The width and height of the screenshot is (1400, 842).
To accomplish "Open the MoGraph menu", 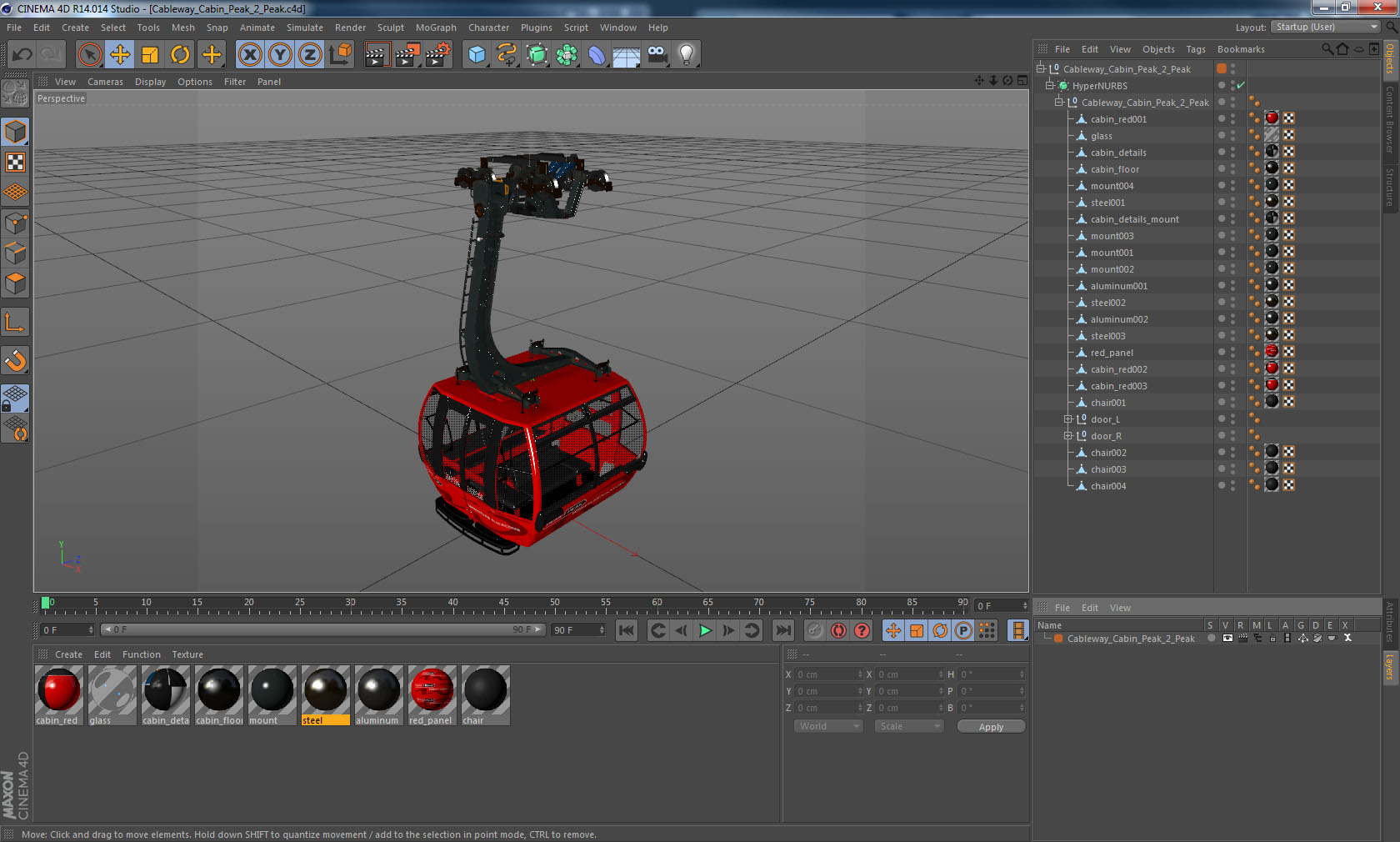I will (x=436, y=28).
